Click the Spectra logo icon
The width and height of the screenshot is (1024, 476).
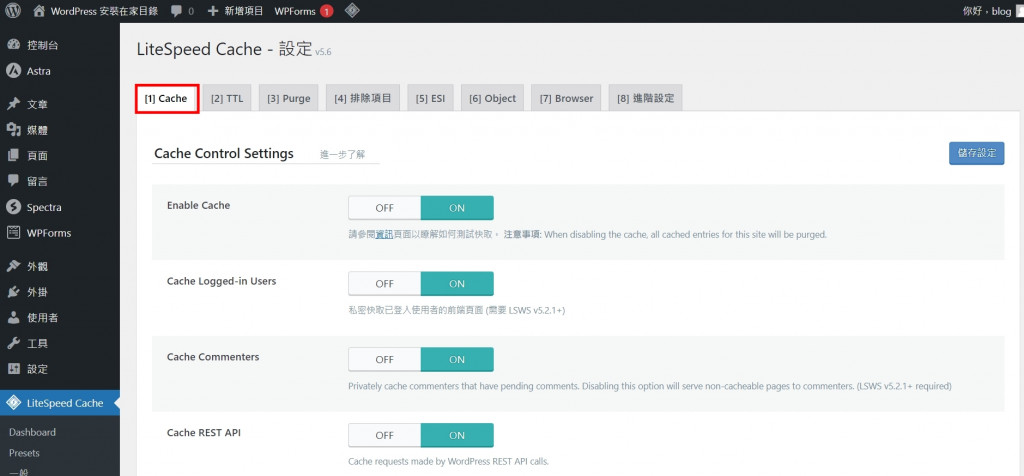pyautogui.click(x=13, y=207)
